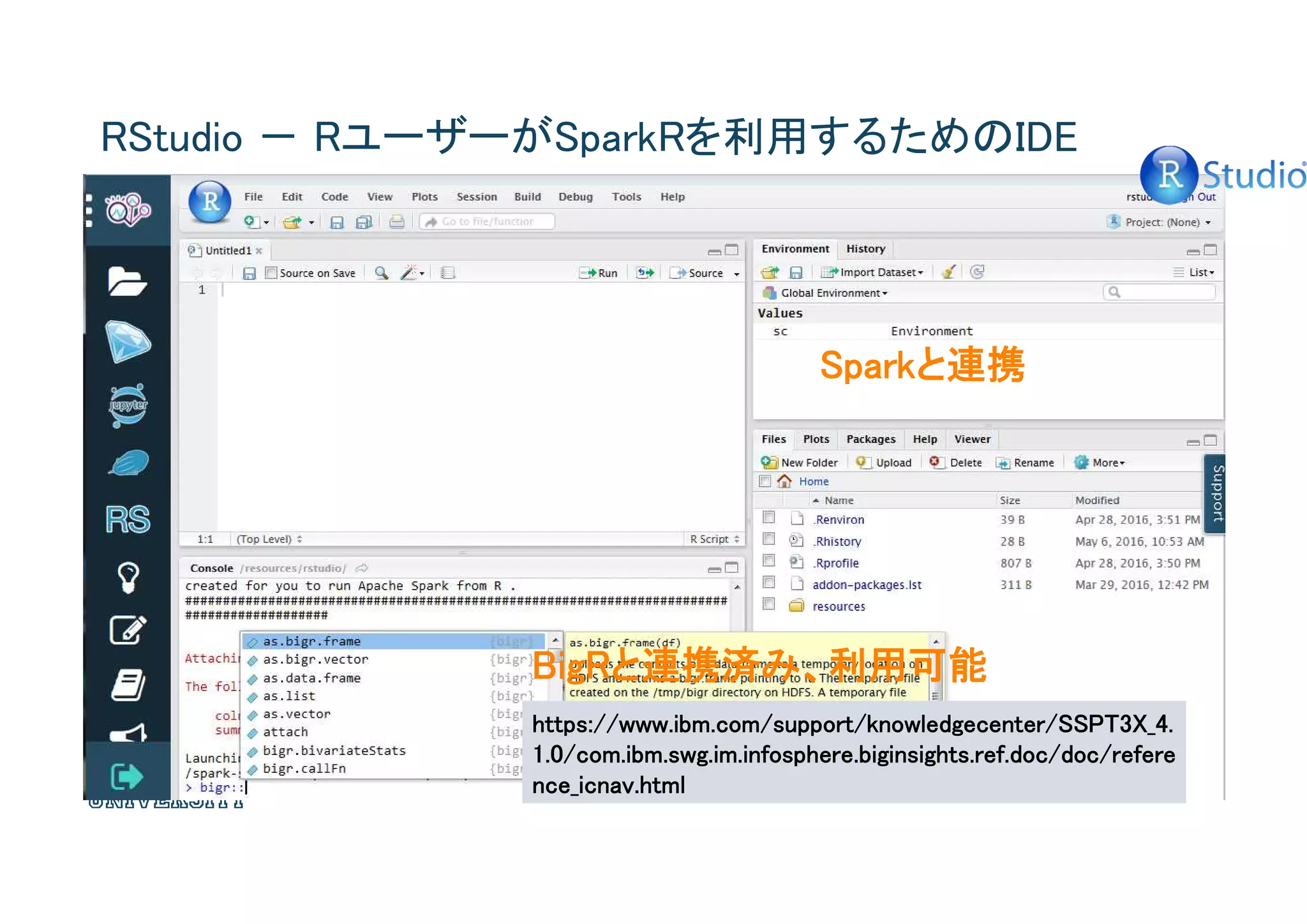Select bigr.bivariateStats in autocomplete list
Screen dimensions: 1307x924
pos(394,750)
